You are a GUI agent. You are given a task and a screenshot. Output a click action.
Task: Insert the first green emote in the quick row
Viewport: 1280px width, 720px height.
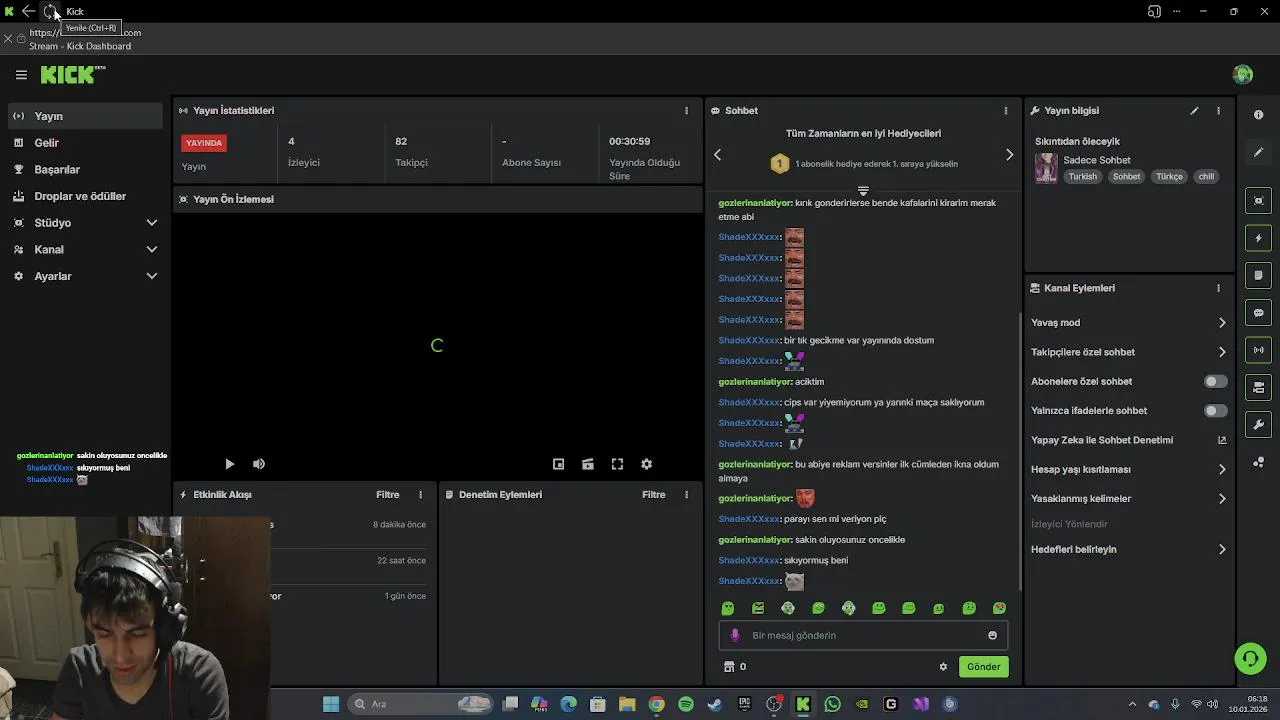pos(728,608)
